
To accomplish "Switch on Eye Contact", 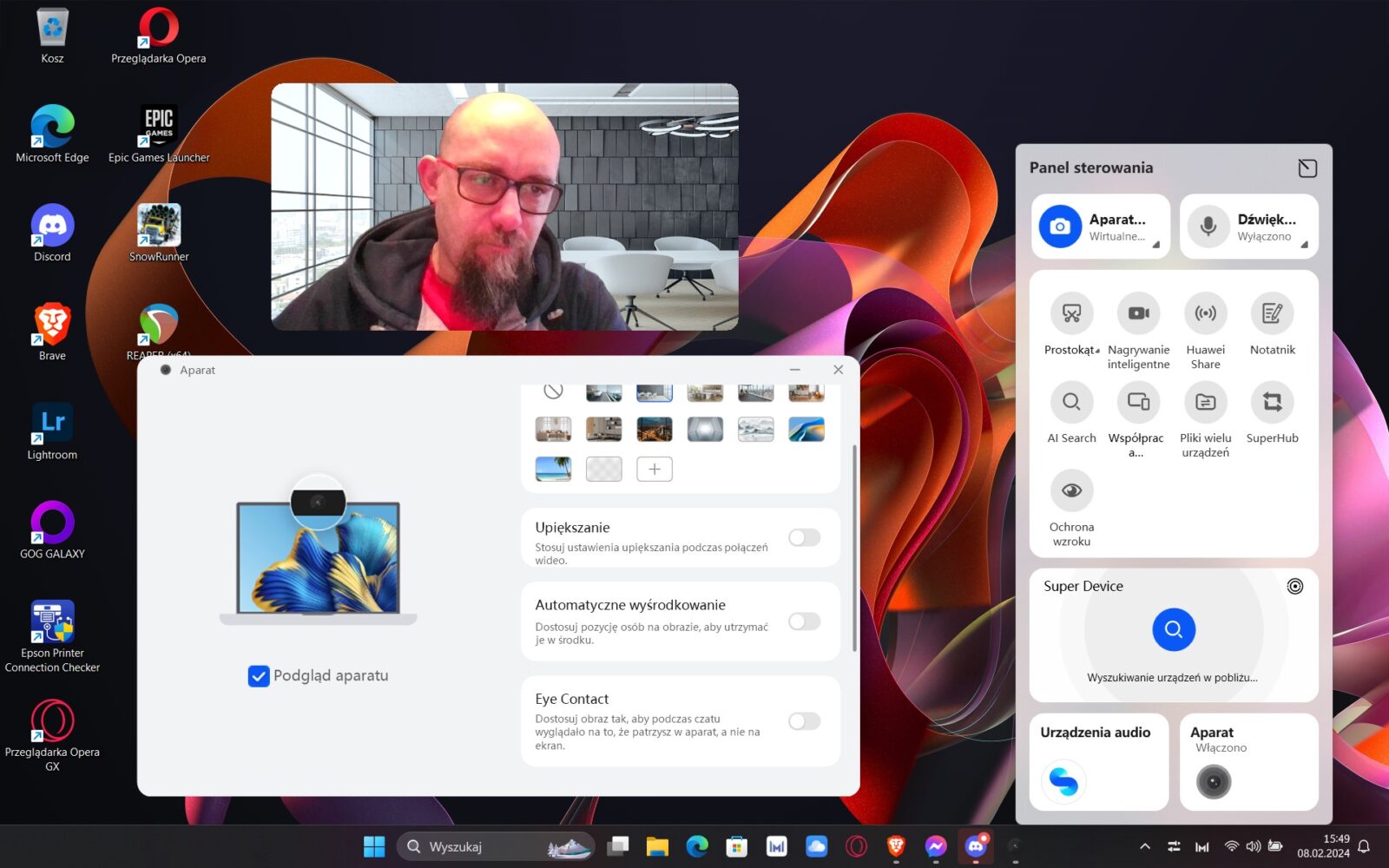I will 804,721.
